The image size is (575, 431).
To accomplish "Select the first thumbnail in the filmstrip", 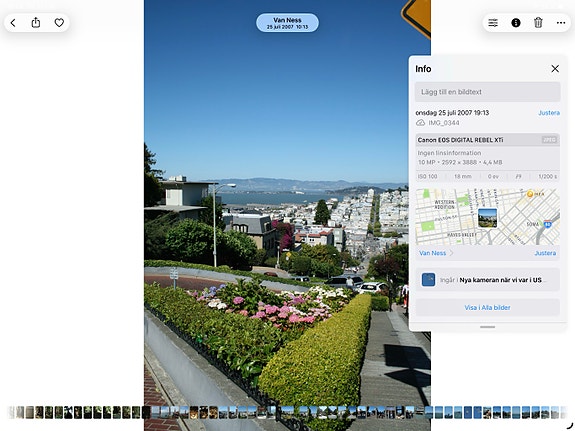I will click(11, 412).
